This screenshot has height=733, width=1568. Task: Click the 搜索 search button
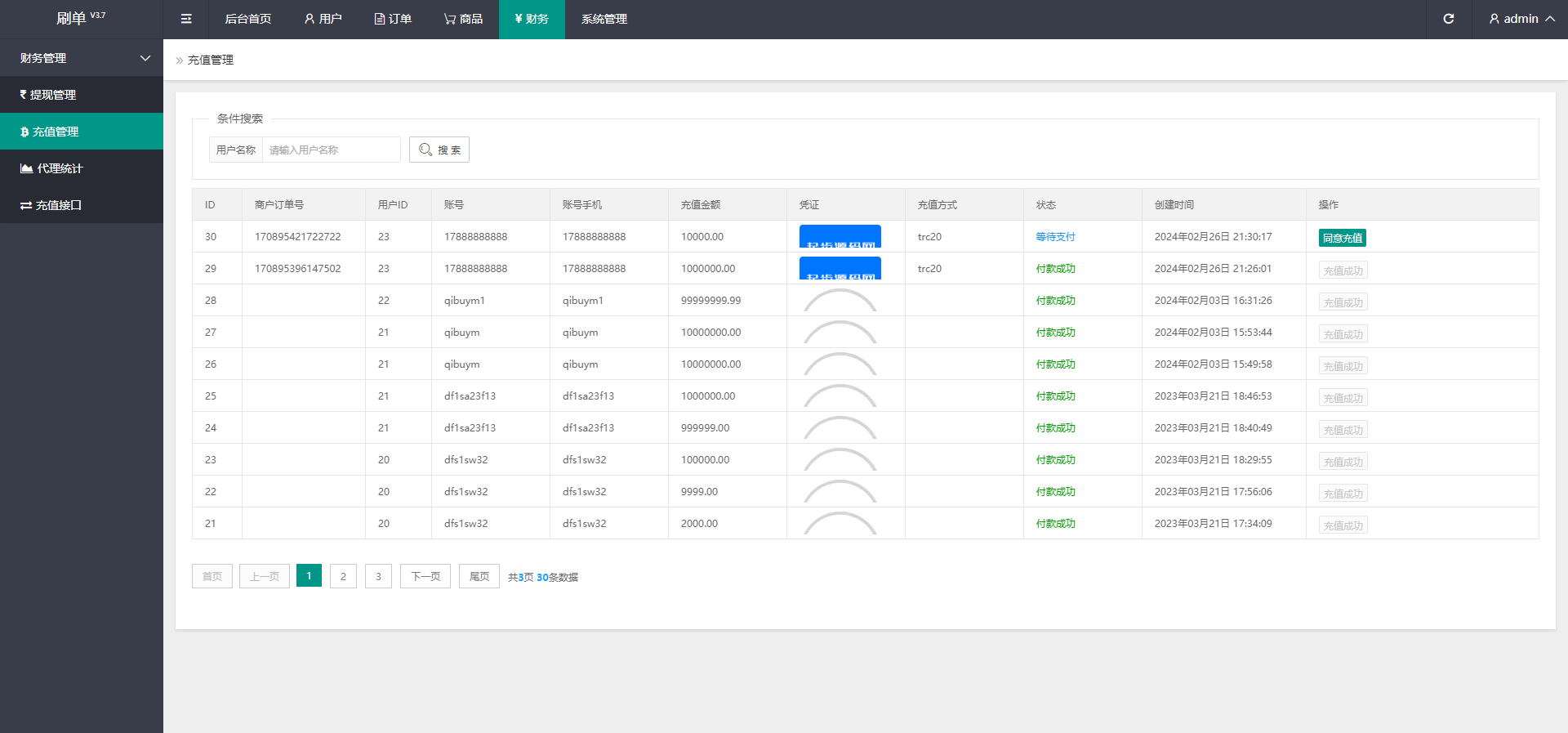tap(439, 150)
